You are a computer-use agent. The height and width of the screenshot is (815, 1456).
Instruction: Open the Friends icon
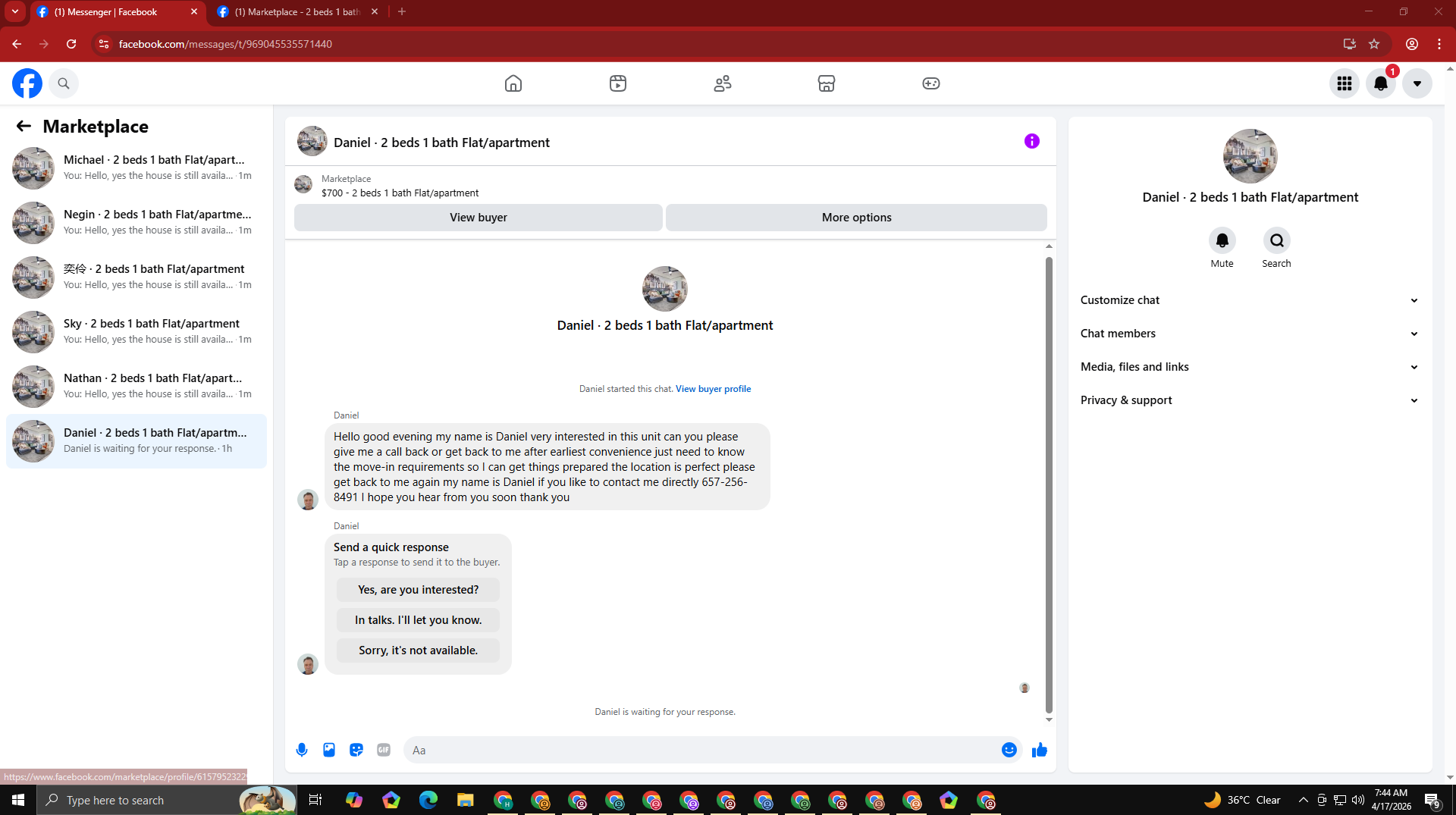tap(723, 83)
